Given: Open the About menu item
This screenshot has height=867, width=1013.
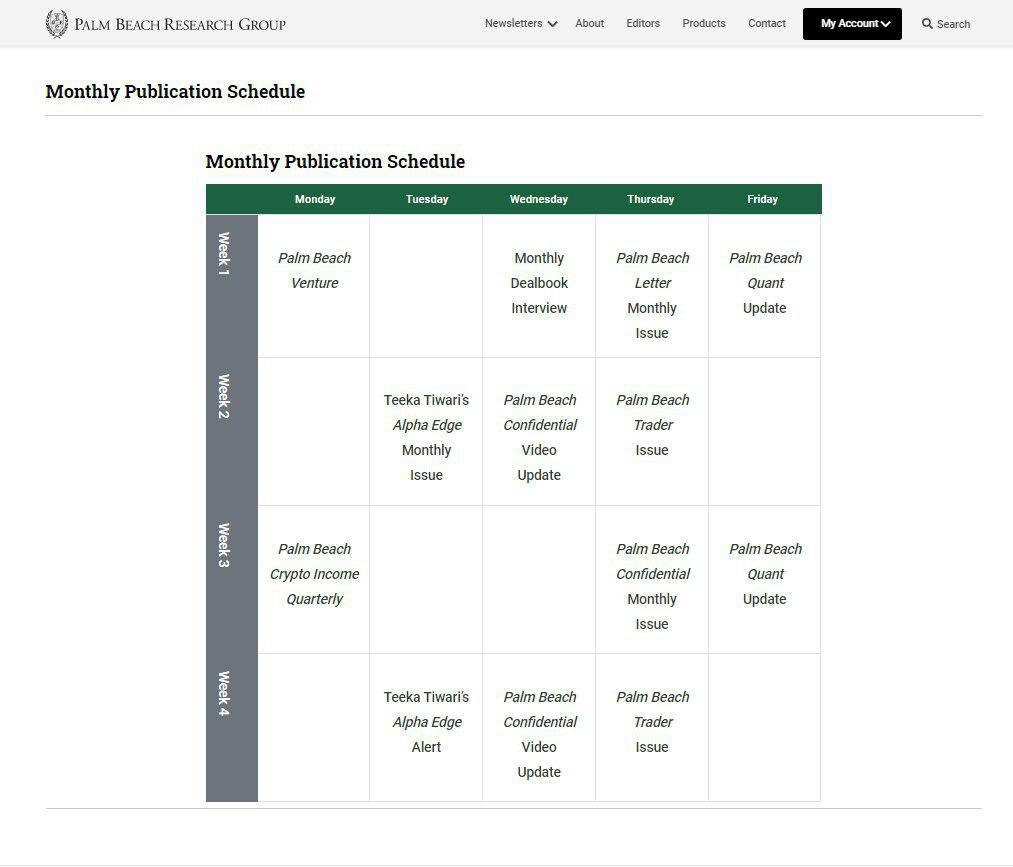Looking at the screenshot, I should click(589, 23).
